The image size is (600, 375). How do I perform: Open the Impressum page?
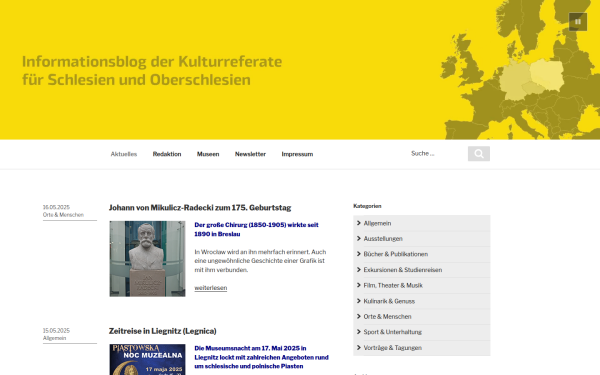coord(297,154)
